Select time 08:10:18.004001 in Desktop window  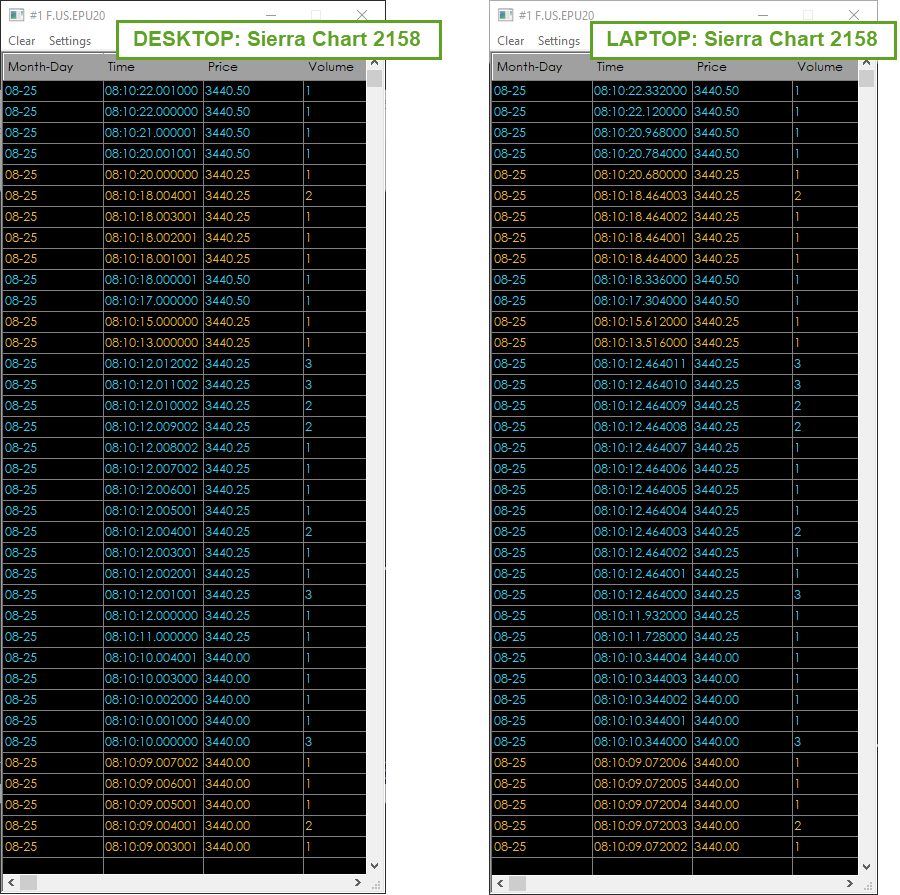tap(152, 196)
